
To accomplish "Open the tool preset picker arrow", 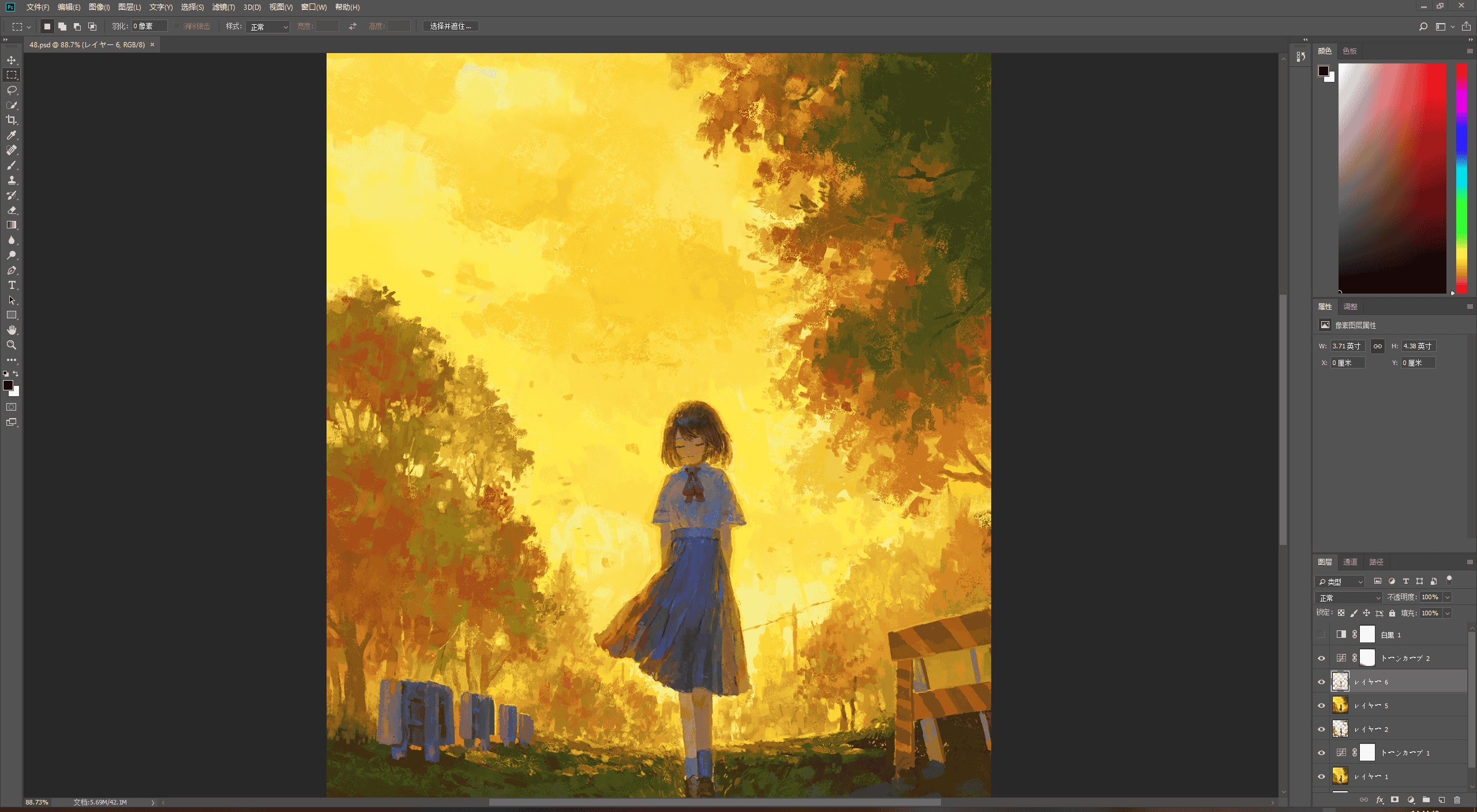I will point(29,27).
